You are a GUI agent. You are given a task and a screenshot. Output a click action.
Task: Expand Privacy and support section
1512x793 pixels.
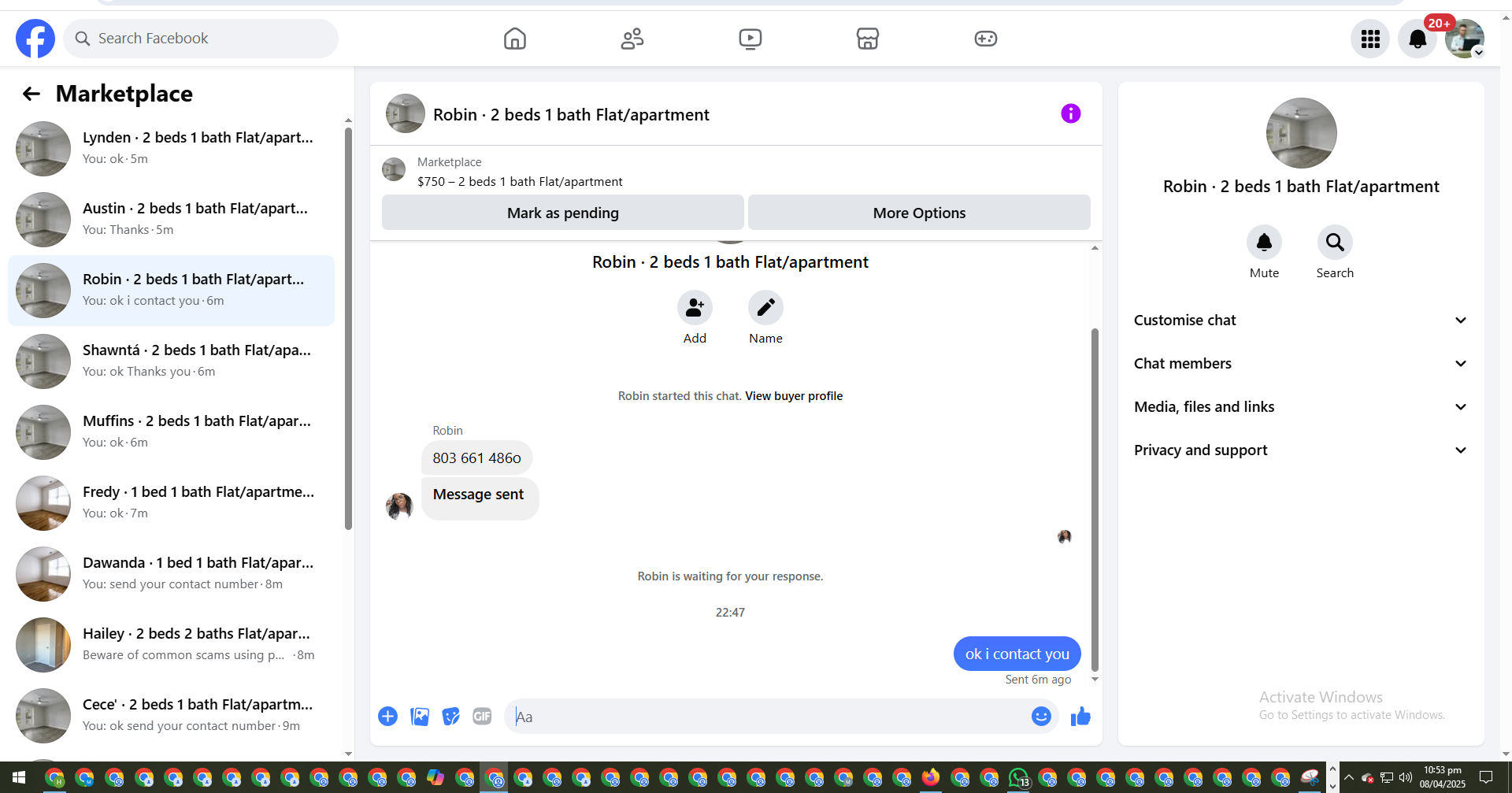click(1301, 450)
